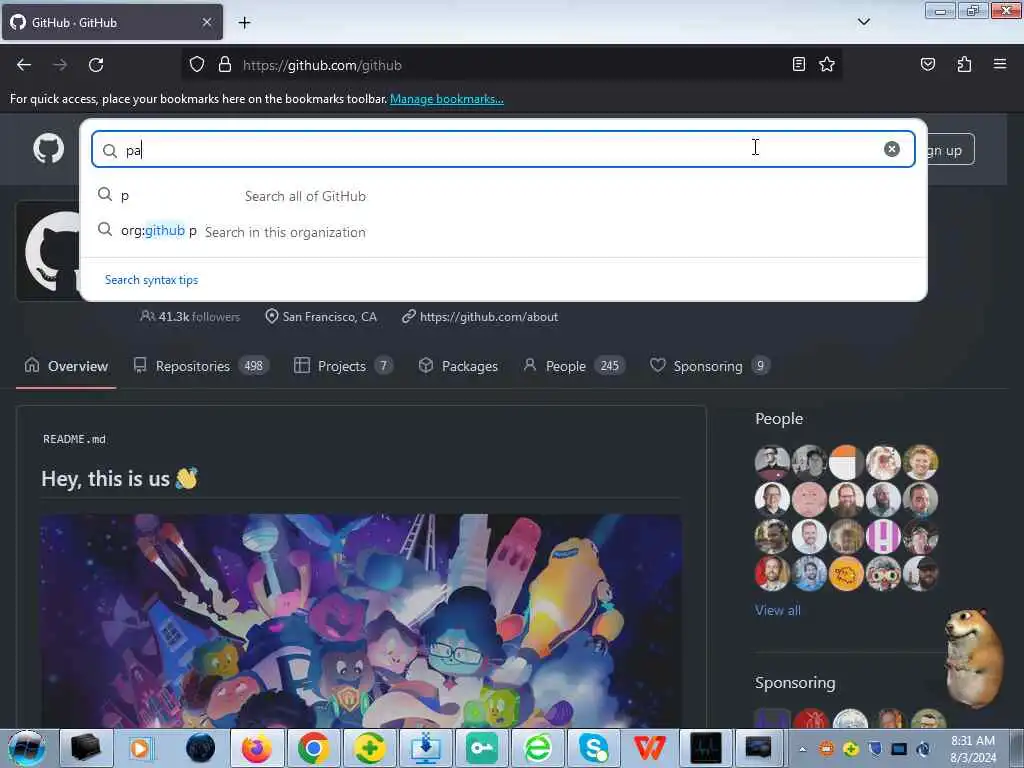Reload the GitHub page
Screen dimensions: 1024x768
[96, 65]
